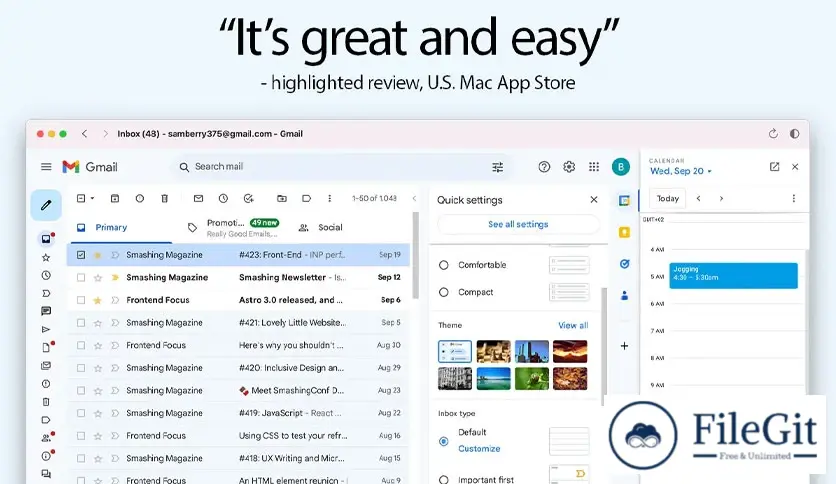Open Snoozed clock in left sidebar

tap(46, 276)
